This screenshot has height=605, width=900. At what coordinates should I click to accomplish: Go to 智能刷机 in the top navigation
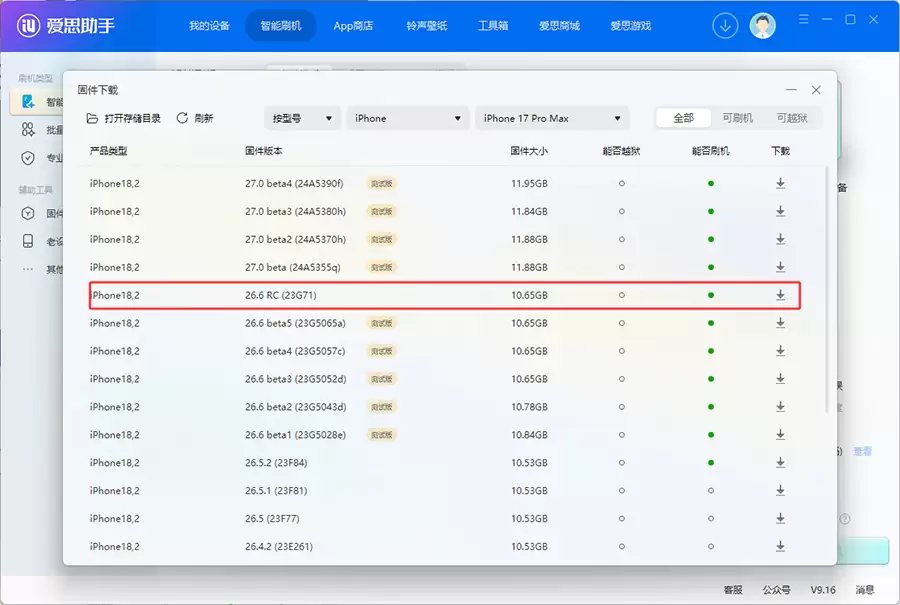click(x=281, y=26)
